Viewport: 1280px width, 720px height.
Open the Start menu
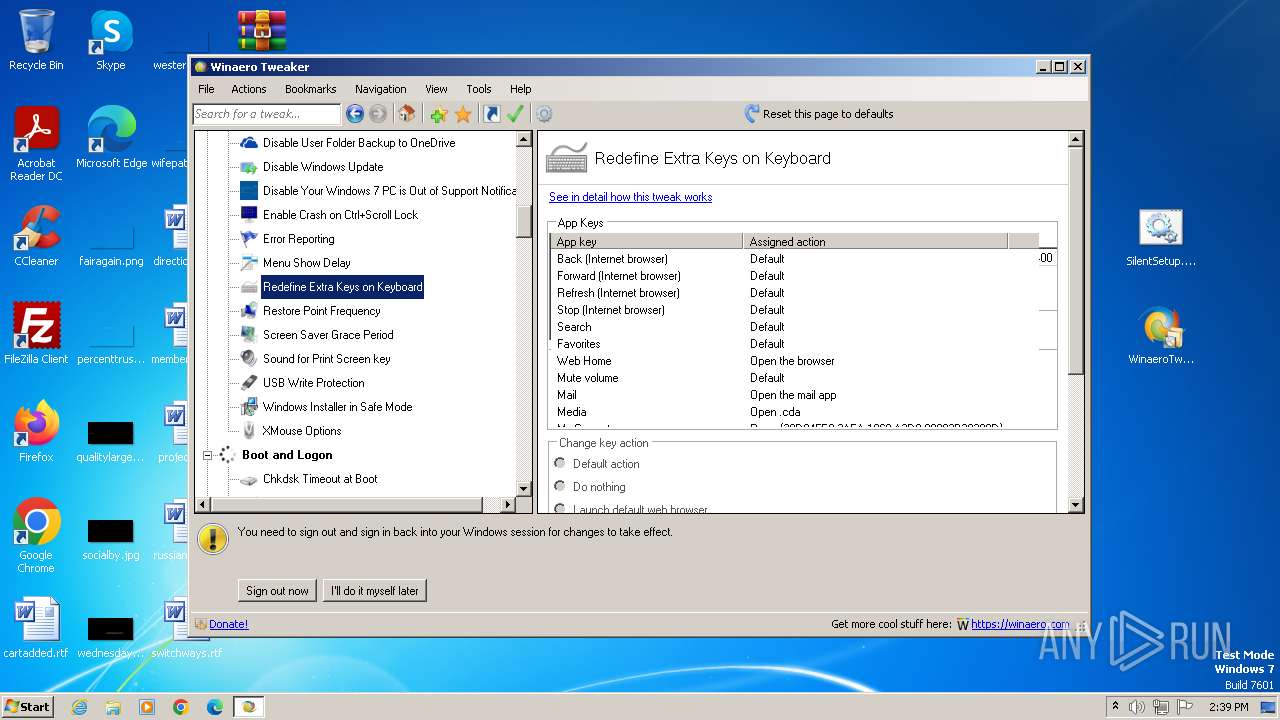click(x=28, y=706)
